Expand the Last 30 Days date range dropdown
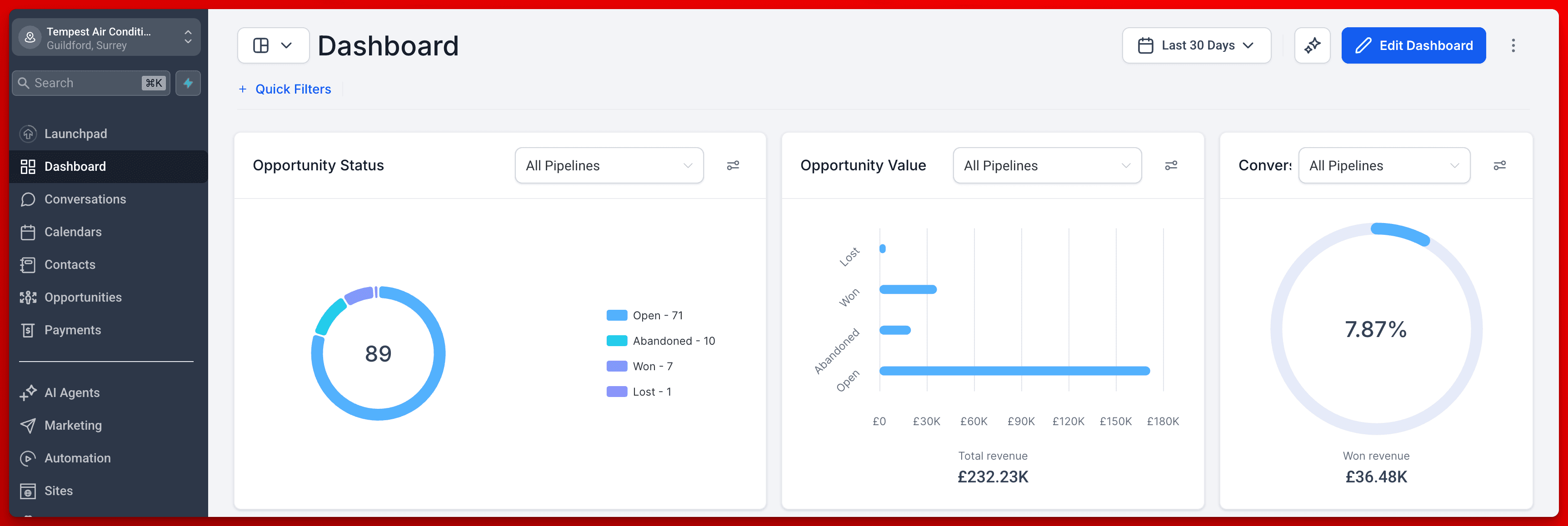1568x526 pixels. tap(1196, 45)
